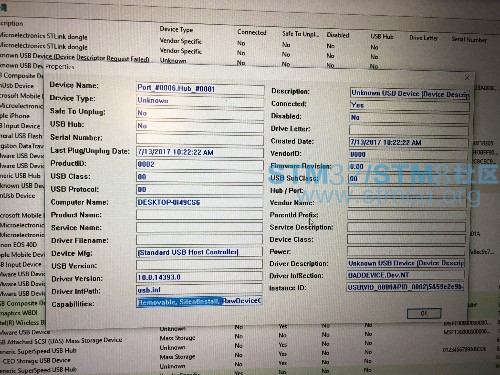Click the Last Plug/Unplug Date field

tap(200, 152)
